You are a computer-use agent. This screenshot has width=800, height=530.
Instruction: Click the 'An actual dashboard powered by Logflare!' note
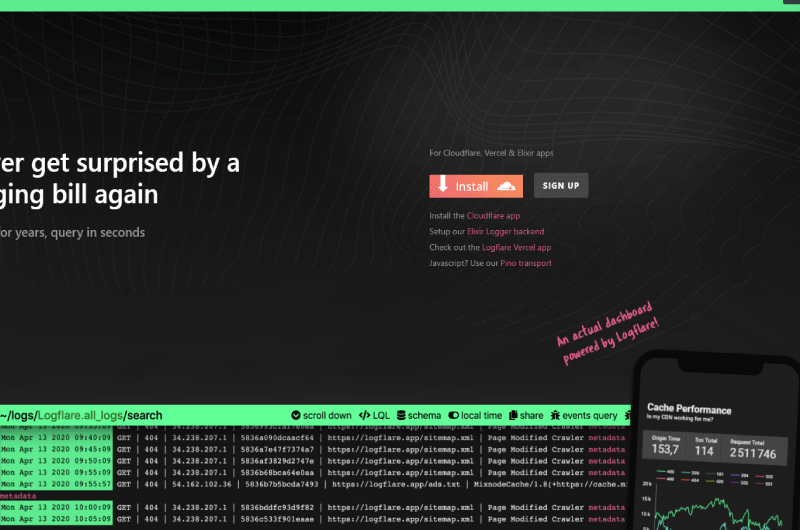coord(607,333)
